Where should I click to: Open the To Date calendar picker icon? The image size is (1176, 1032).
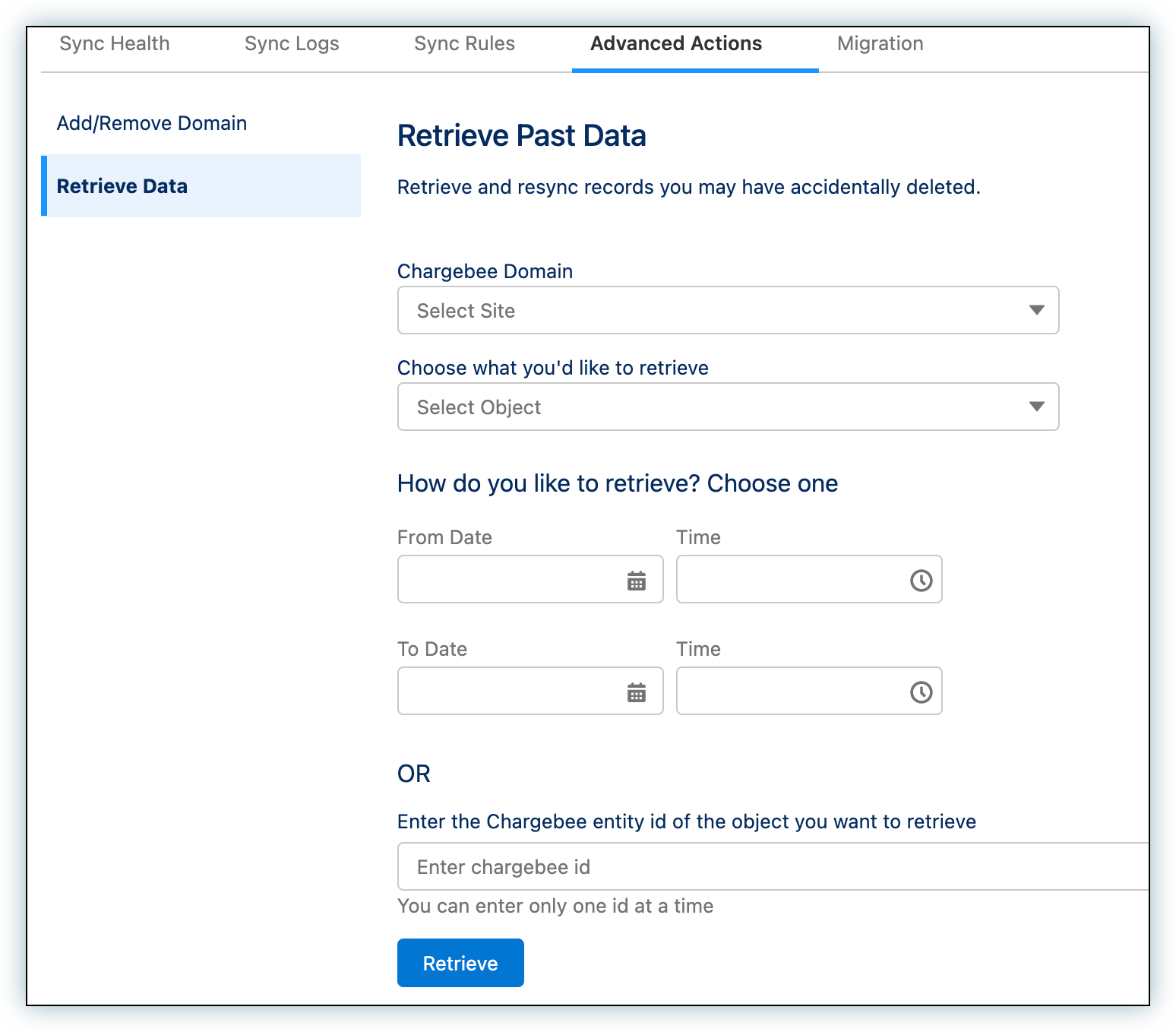pyautogui.click(x=636, y=692)
